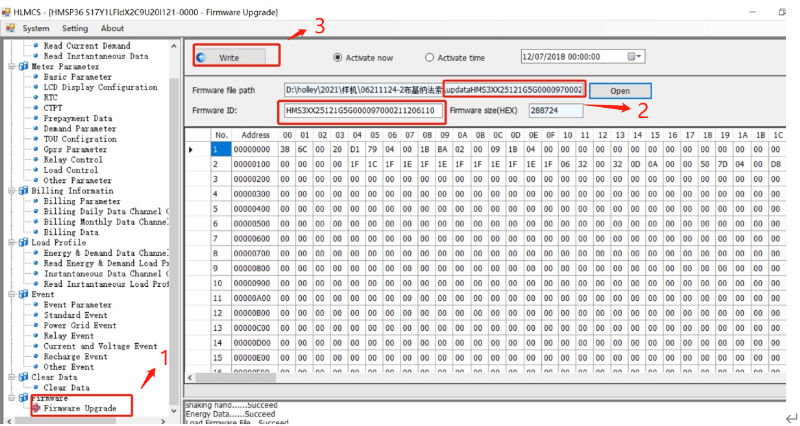
Task: Click the bullet icon beside Recharge Event
Action: point(36,356)
